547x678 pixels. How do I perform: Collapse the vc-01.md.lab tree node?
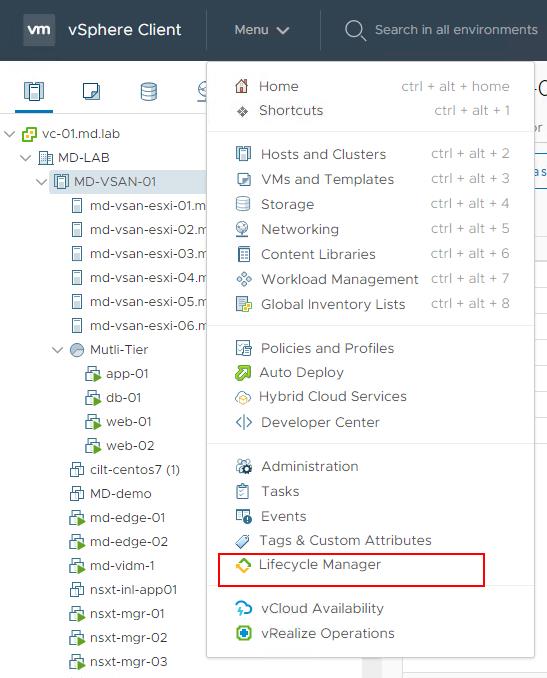click(x=10, y=134)
